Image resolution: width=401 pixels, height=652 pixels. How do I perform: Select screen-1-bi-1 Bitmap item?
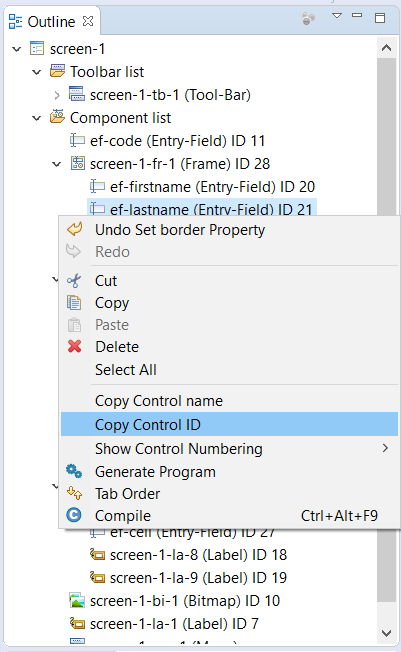[175, 601]
